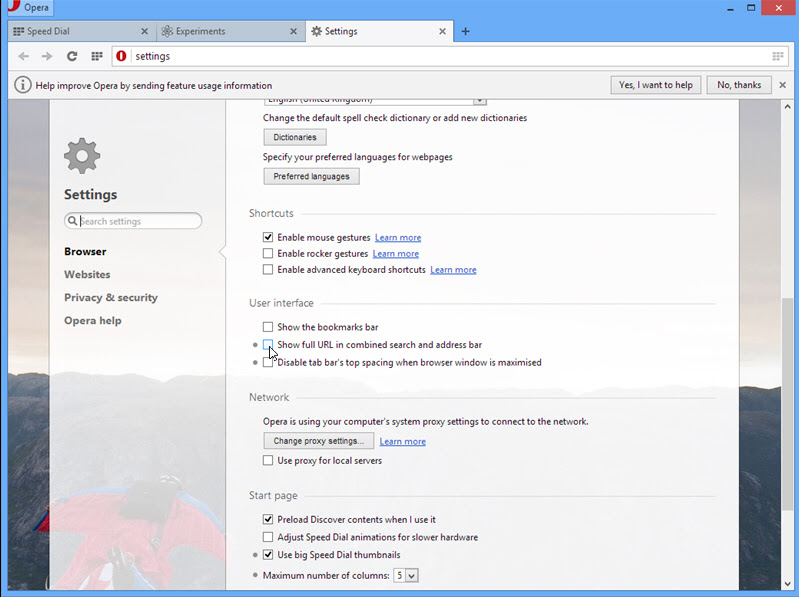This screenshot has height=597, width=799.
Task: Click the scrollbar down arrow
Action: tap(788, 584)
